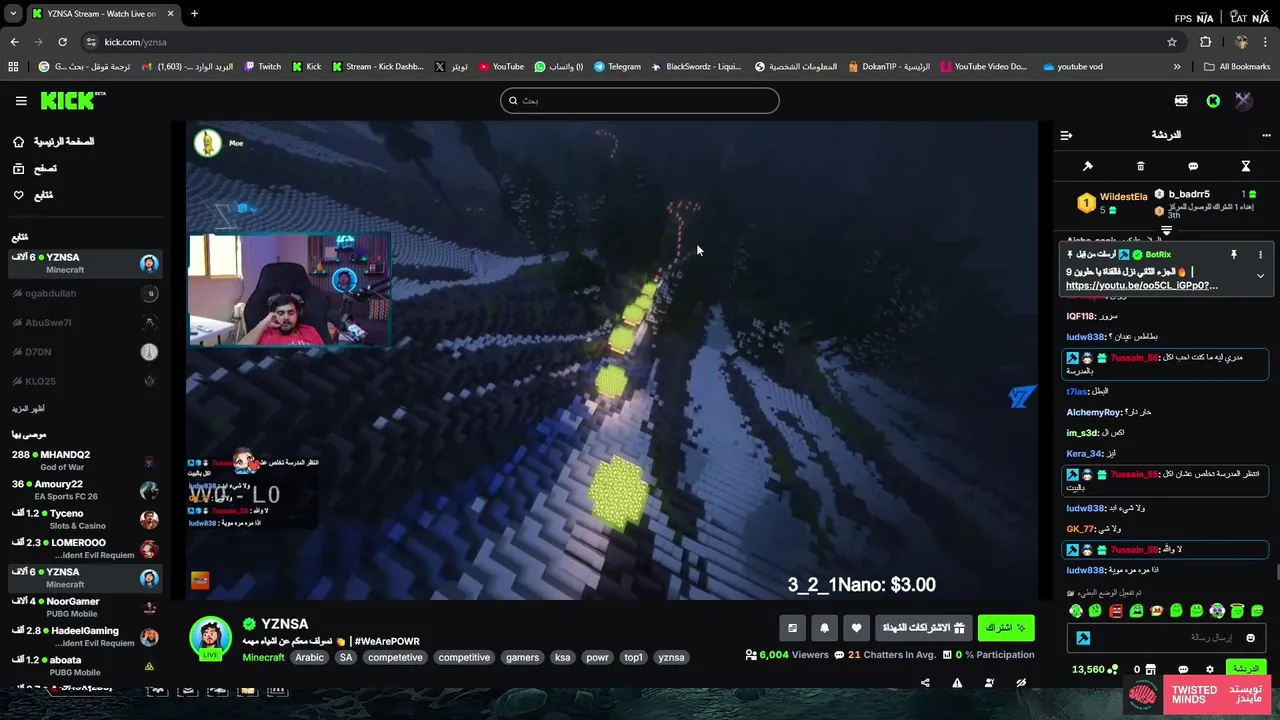Open the Kick hamburger menu

[21, 101]
